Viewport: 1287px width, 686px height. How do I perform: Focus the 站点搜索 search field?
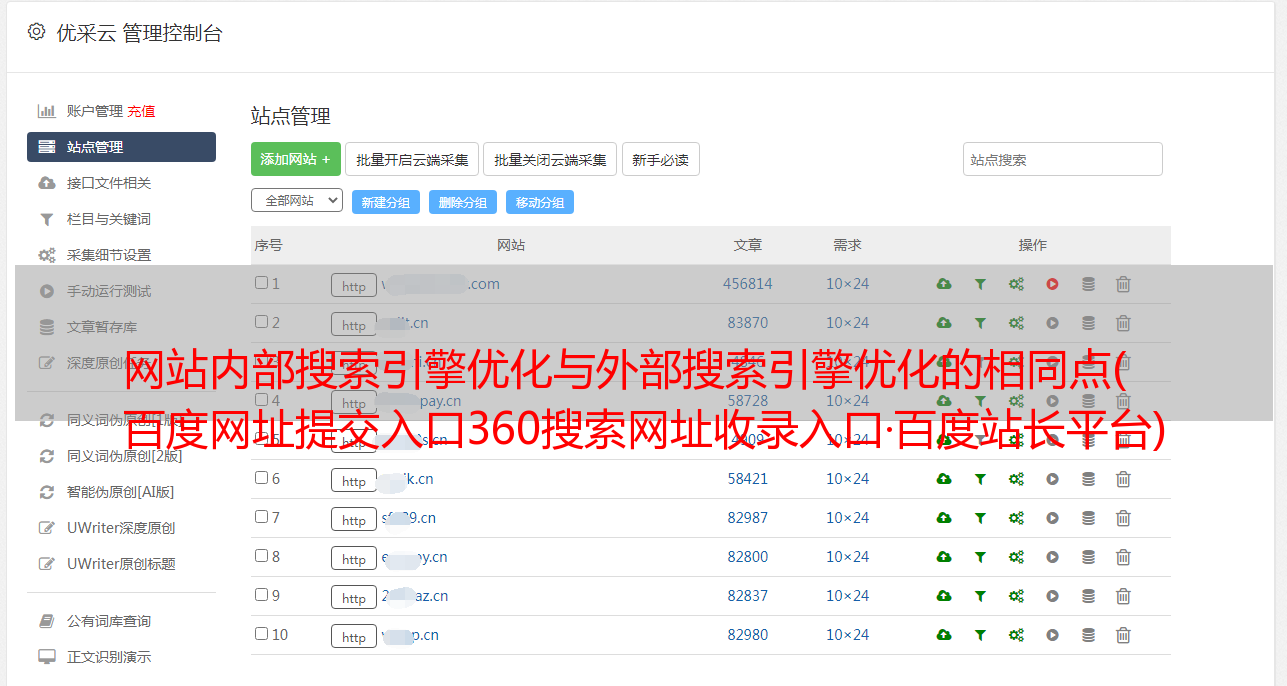pos(1063,159)
